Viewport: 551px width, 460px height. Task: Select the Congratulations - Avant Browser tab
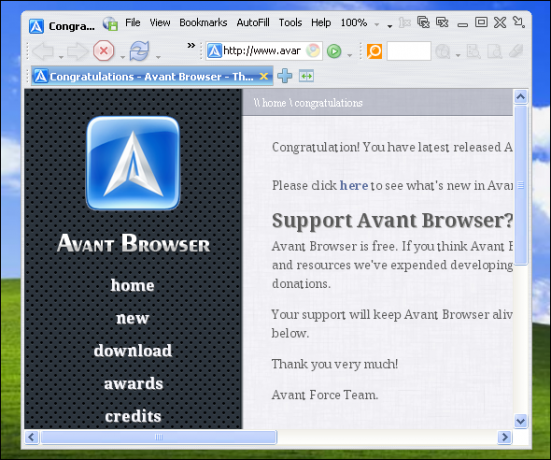tap(152, 76)
